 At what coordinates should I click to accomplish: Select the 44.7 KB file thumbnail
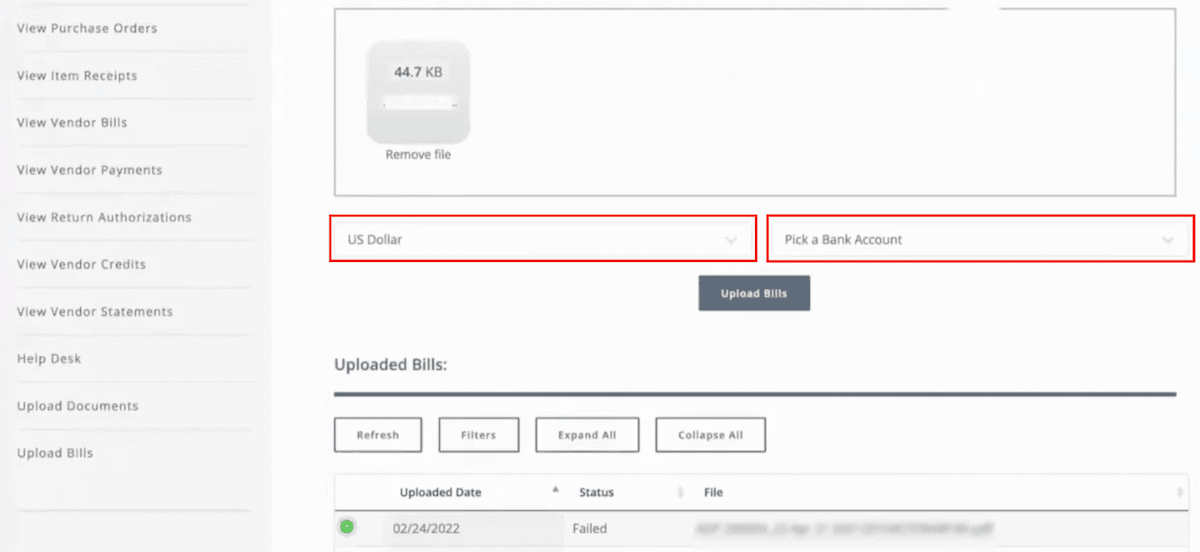coord(418,92)
